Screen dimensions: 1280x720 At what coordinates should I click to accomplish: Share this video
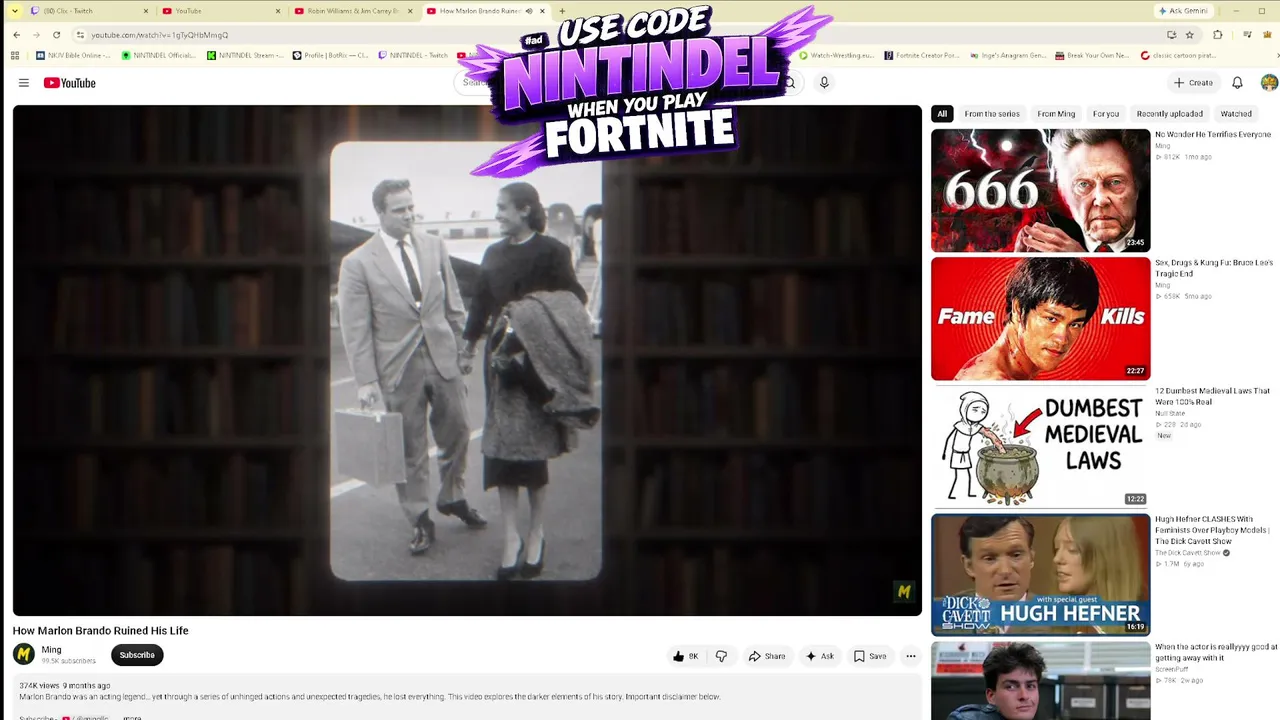(767, 656)
